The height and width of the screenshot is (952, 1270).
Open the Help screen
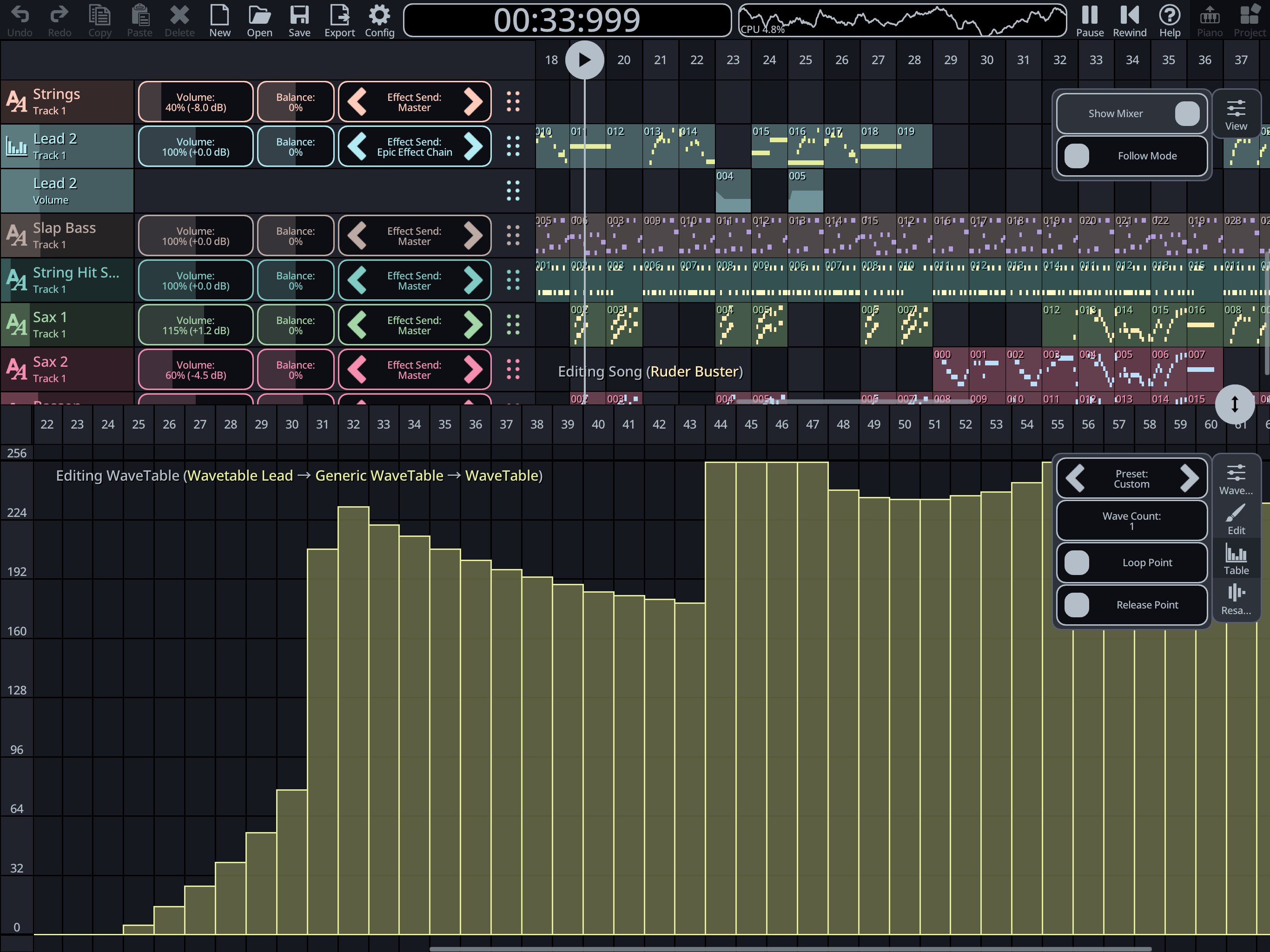(1170, 20)
